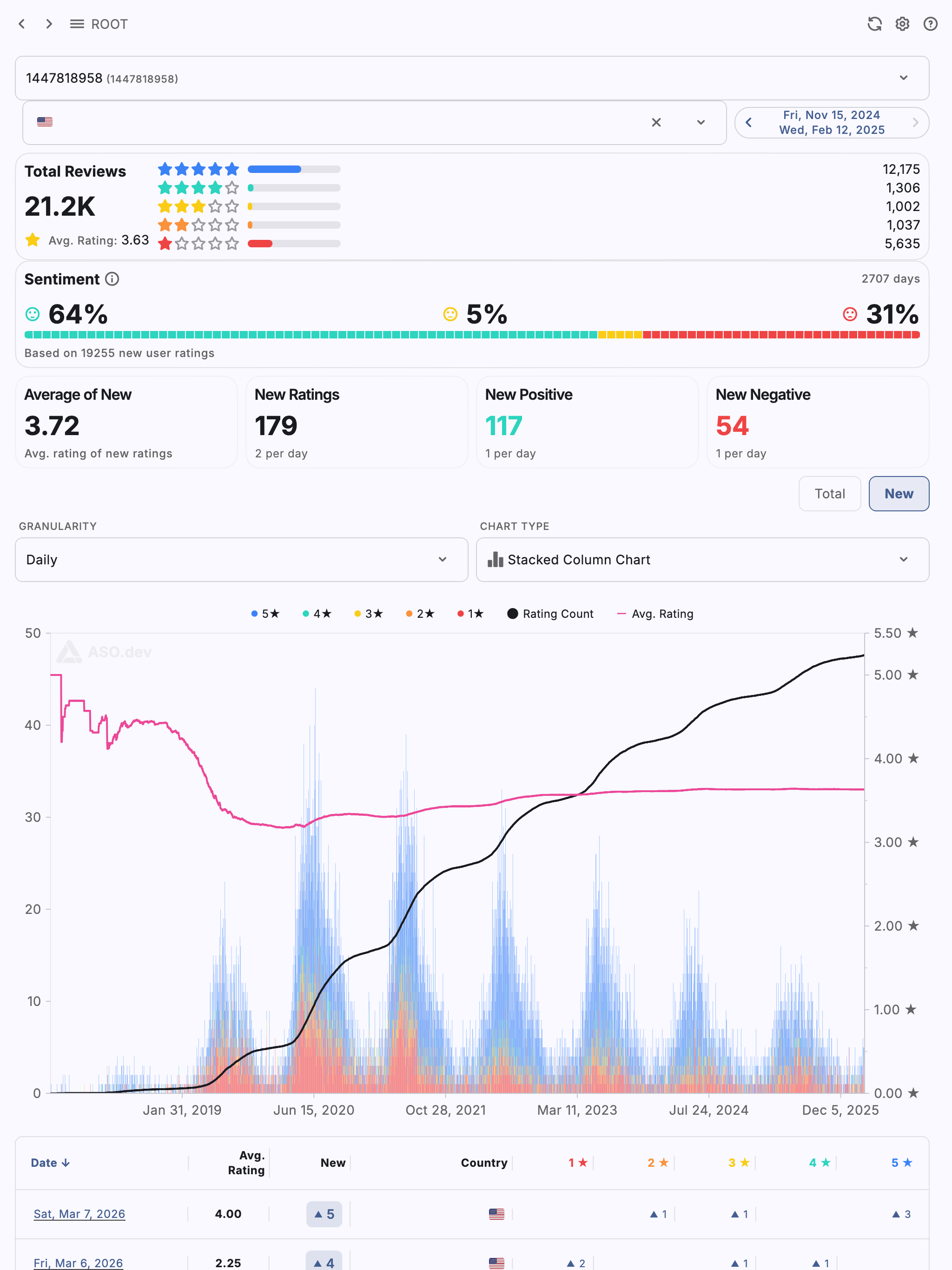This screenshot has width=952, height=1270.
Task: Open the ROOT hamburger menu
Action: point(77,24)
